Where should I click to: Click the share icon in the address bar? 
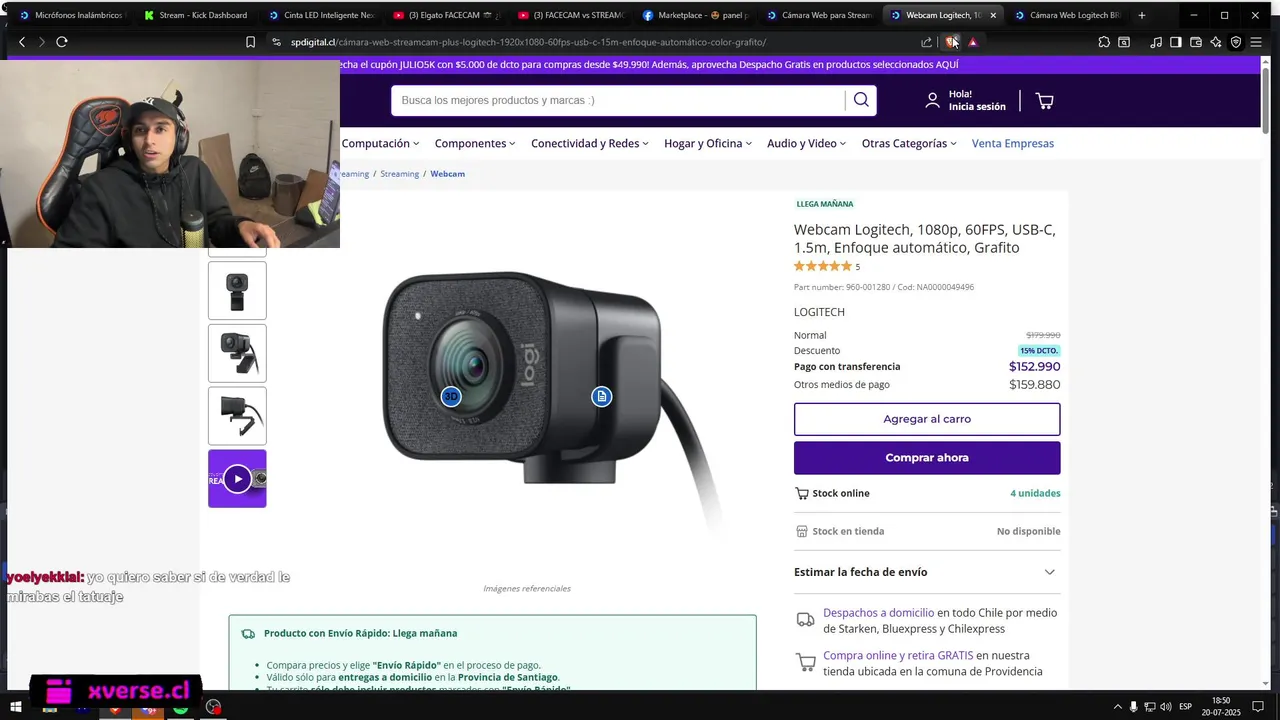pyautogui.click(x=926, y=42)
